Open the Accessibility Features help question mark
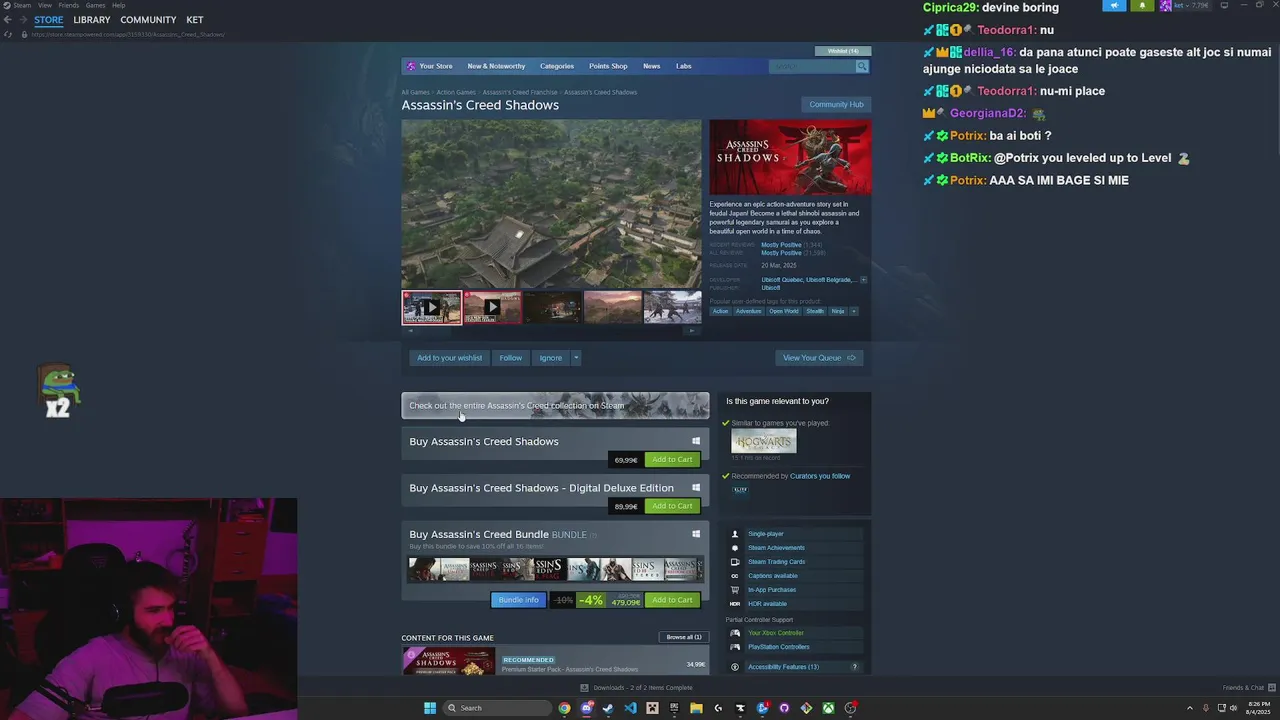 854,667
